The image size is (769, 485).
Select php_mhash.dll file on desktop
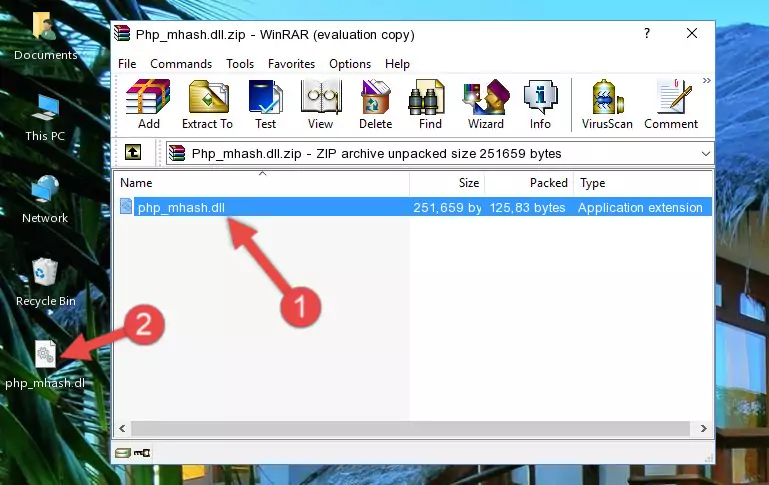pyautogui.click(x=45, y=365)
